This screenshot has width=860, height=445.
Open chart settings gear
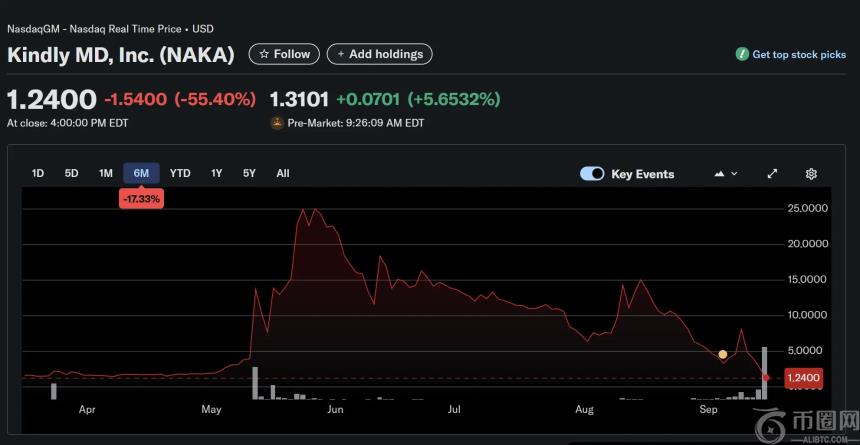811,174
